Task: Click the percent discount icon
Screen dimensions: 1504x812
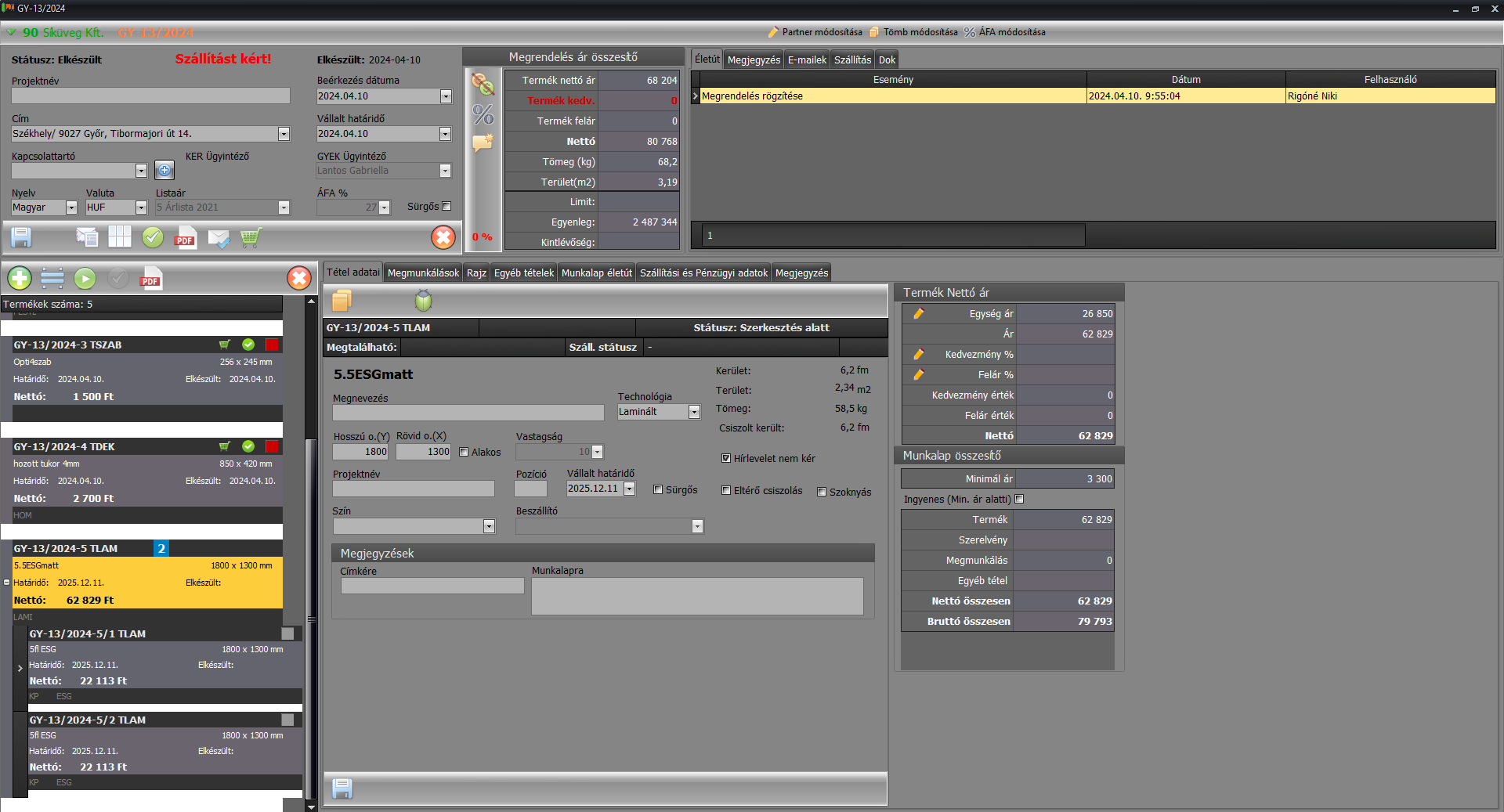Action: 483,114
